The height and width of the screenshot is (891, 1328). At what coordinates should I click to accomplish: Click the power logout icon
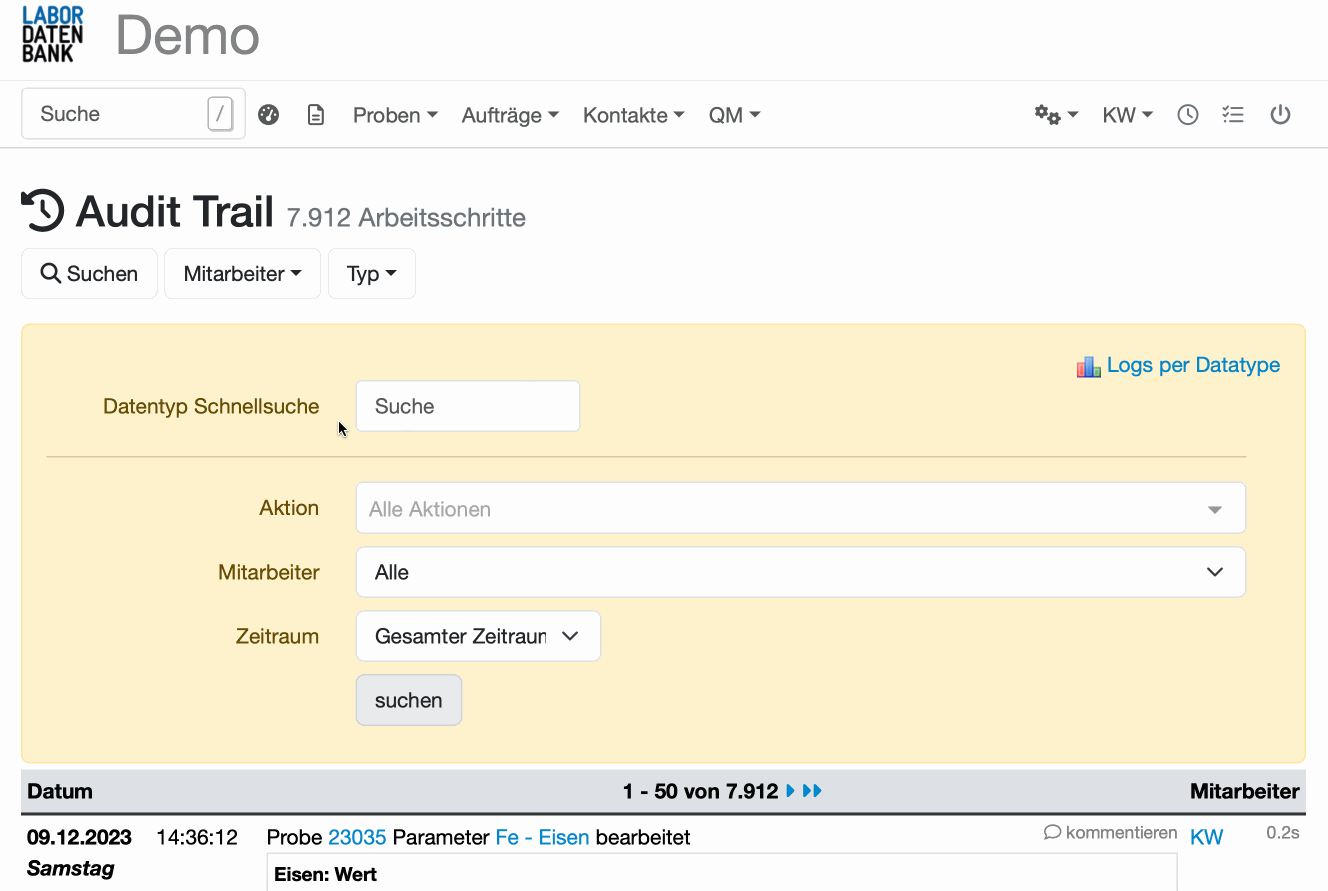1281,114
